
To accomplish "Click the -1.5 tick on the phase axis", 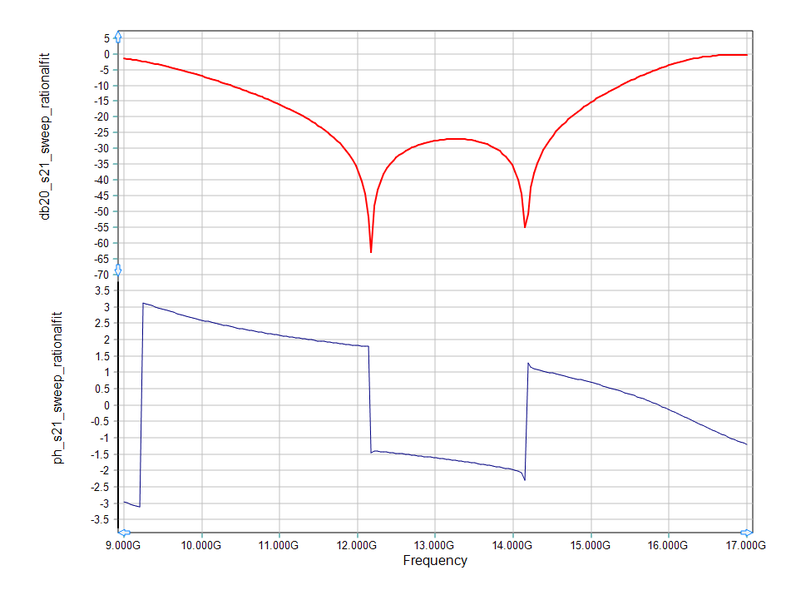I will tap(101, 455).
